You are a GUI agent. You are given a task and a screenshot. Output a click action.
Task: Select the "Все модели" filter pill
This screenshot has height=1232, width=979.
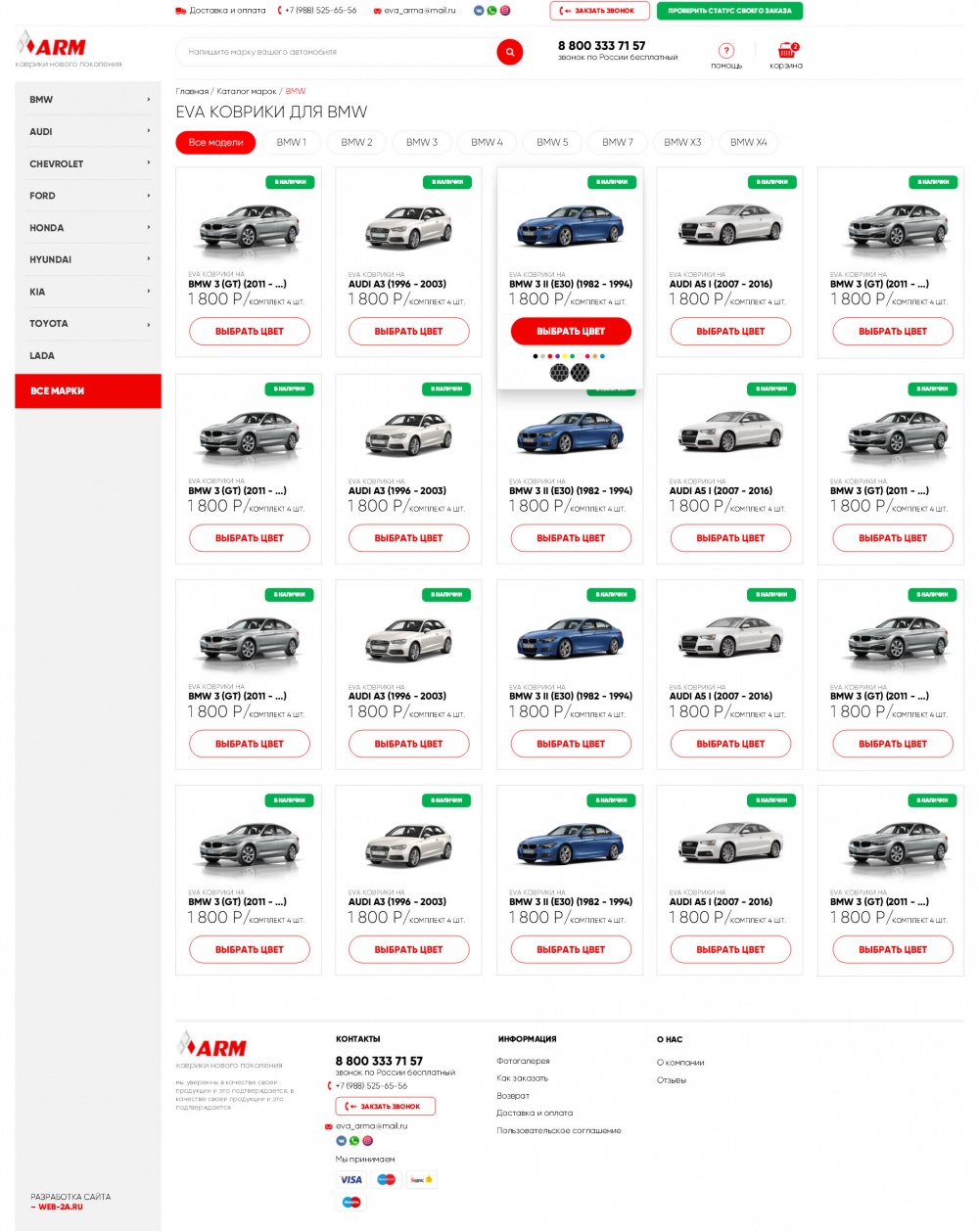coord(215,143)
